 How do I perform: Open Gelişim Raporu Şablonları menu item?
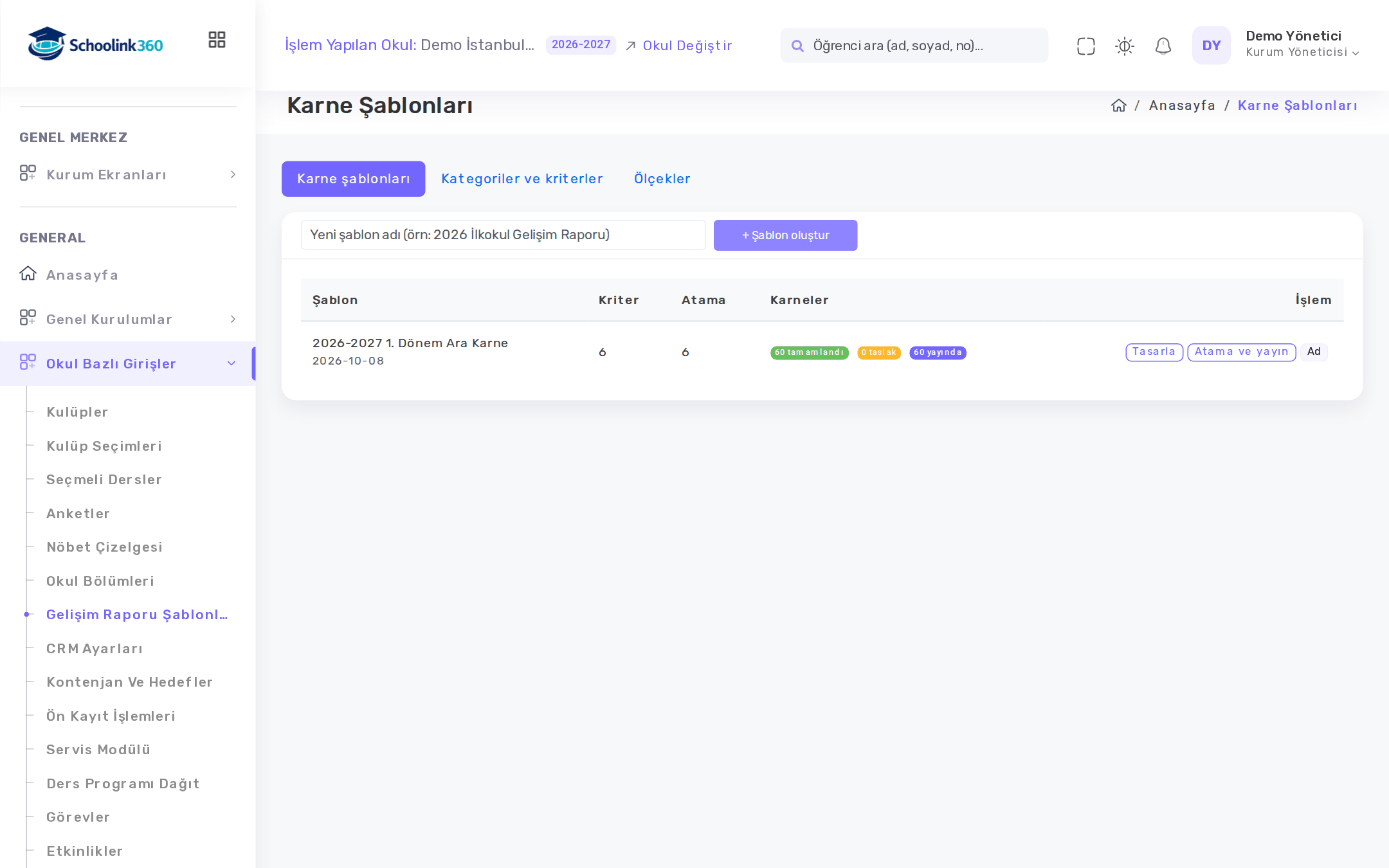137,615
